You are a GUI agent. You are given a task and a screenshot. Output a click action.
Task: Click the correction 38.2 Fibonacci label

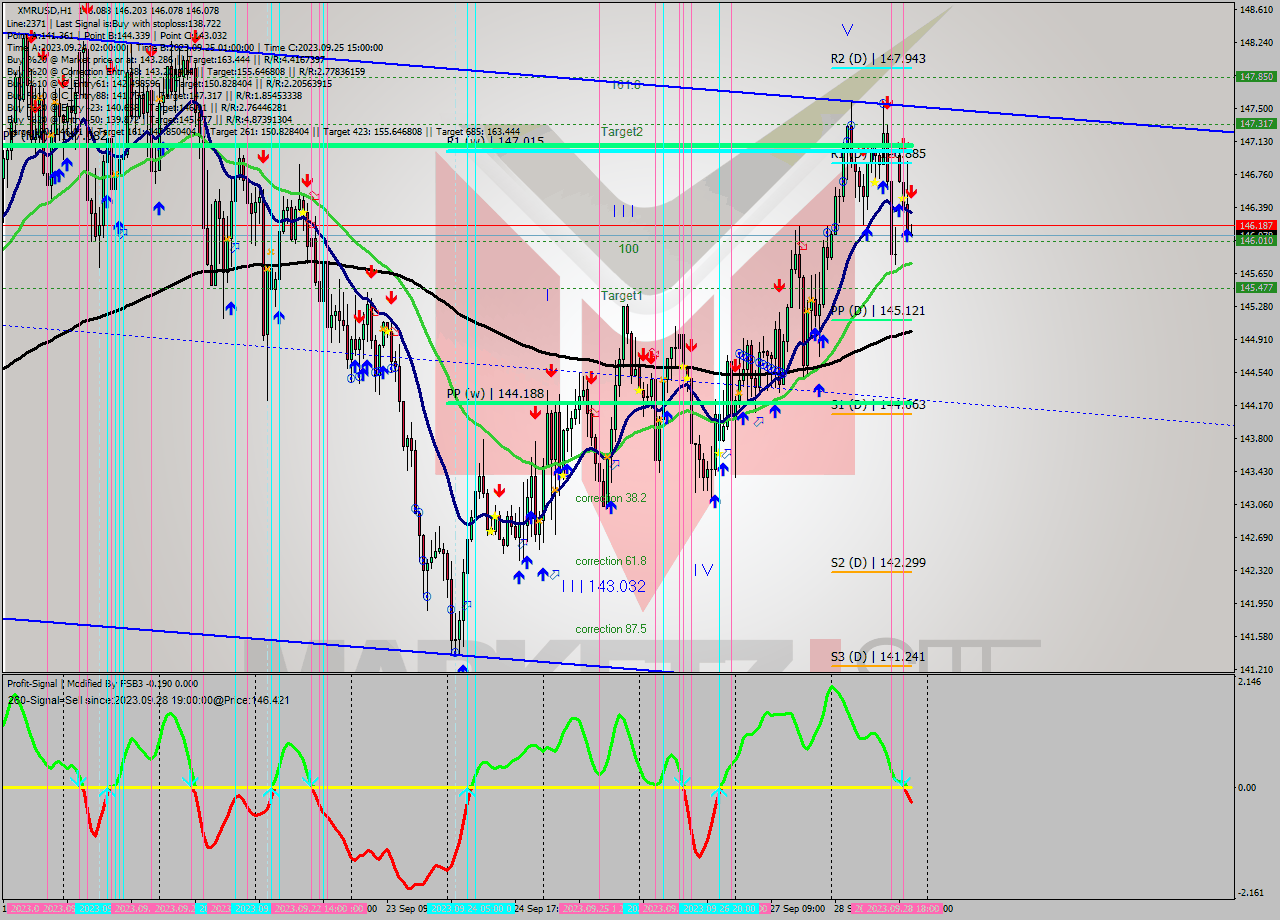[x=610, y=498]
